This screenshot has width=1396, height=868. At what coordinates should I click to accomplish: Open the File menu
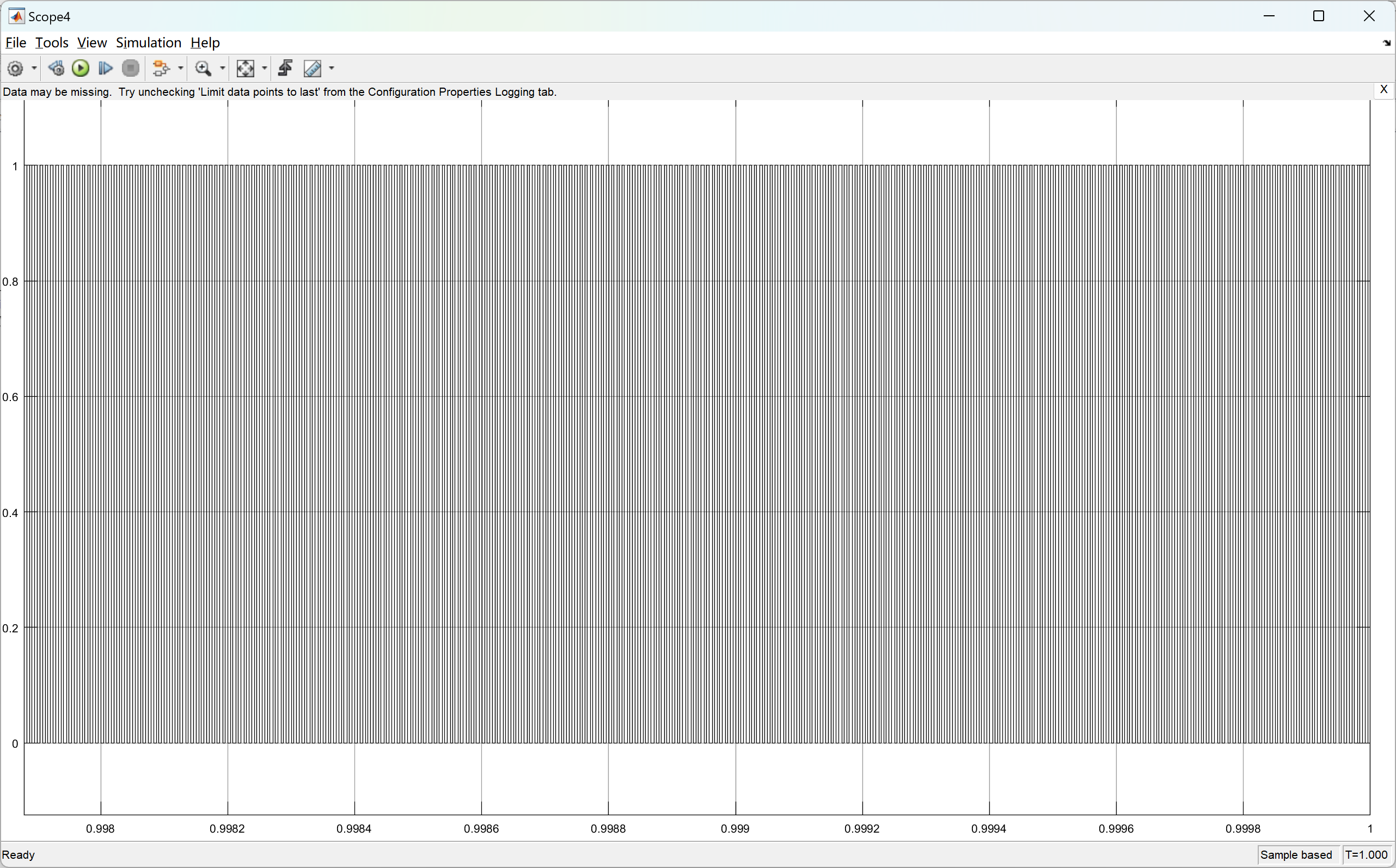pos(15,43)
